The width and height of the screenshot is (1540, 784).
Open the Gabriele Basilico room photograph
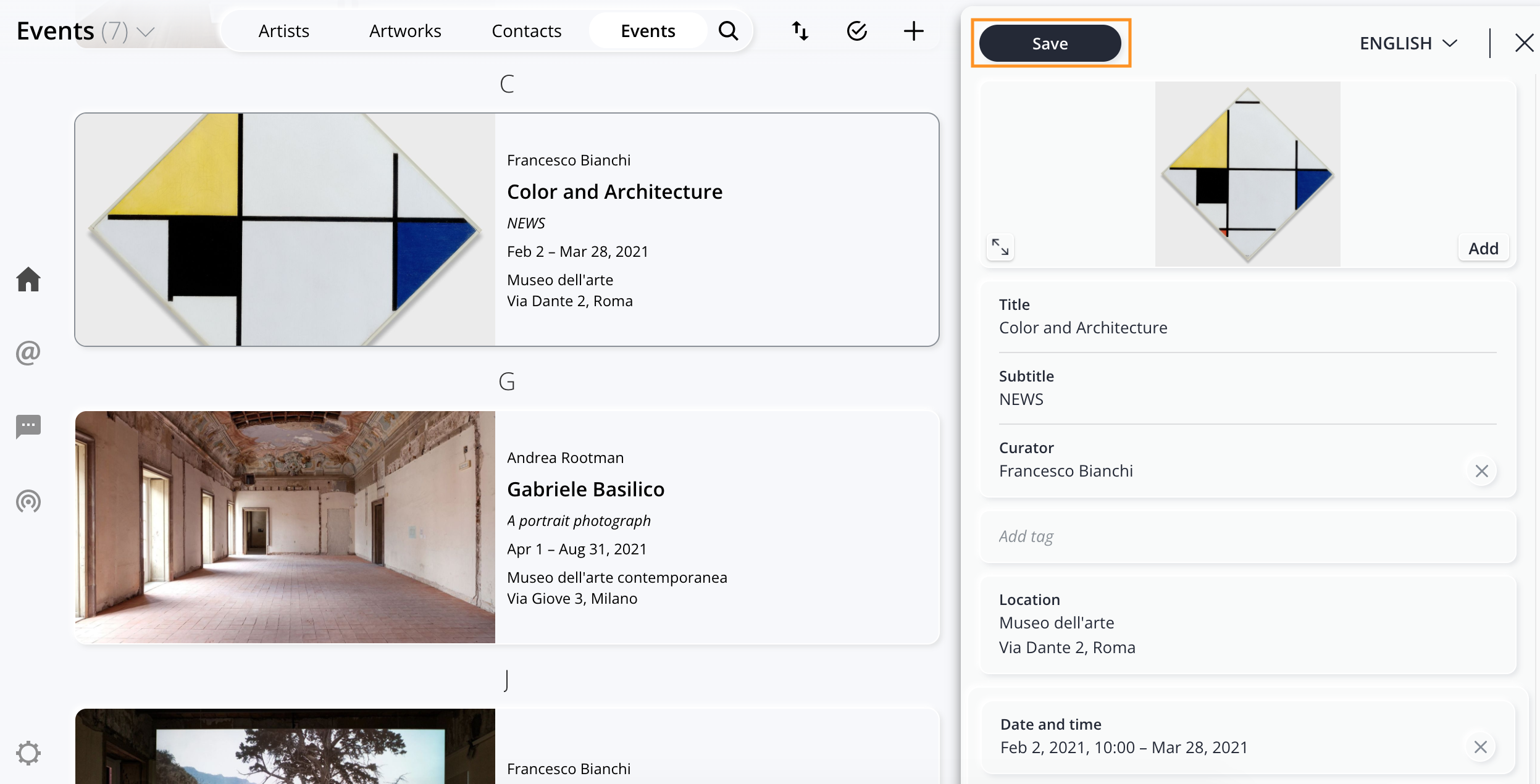[285, 527]
